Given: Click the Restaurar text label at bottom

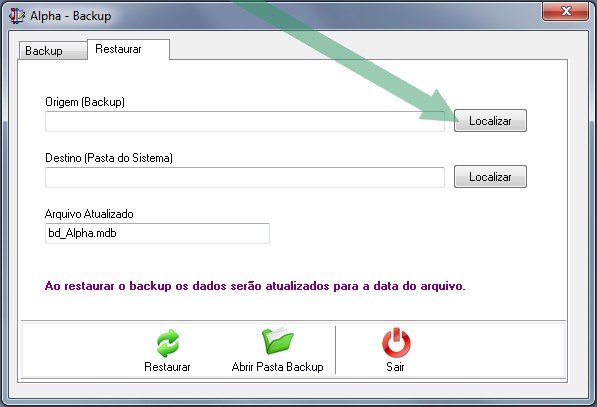Looking at the screenshot, I should pos(167,367).
